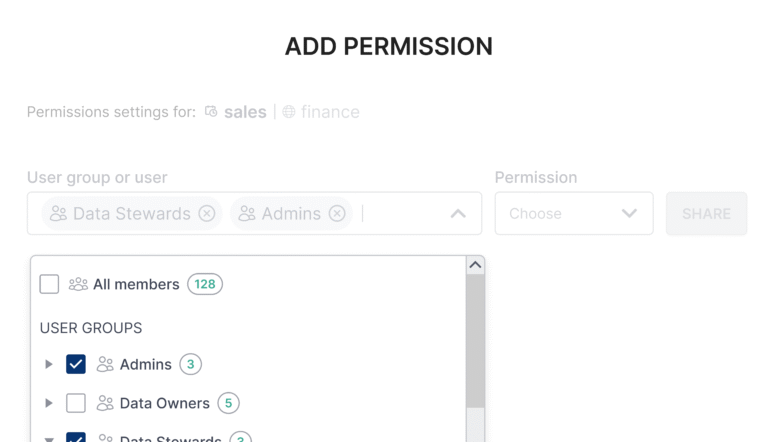The height and width of the screenshot is (442, 768).
Task: Click the Data Owners group icon
Action: tap(105, 403)
